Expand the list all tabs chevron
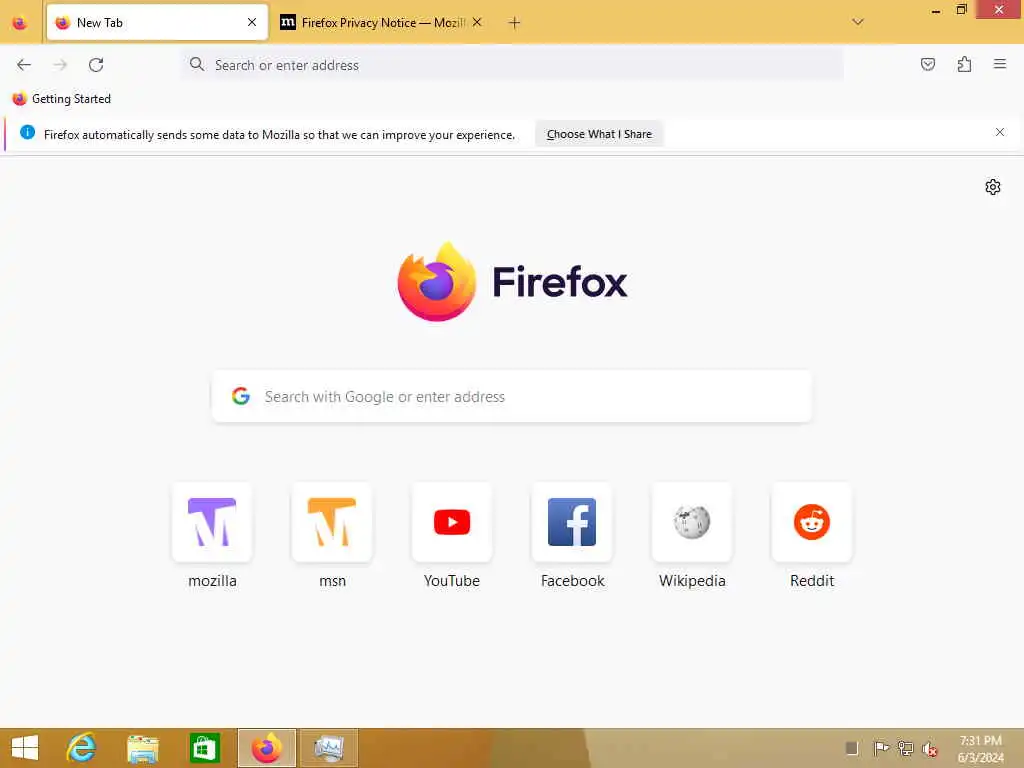This screenshot has height=768, width=1024. pos(857,22)
